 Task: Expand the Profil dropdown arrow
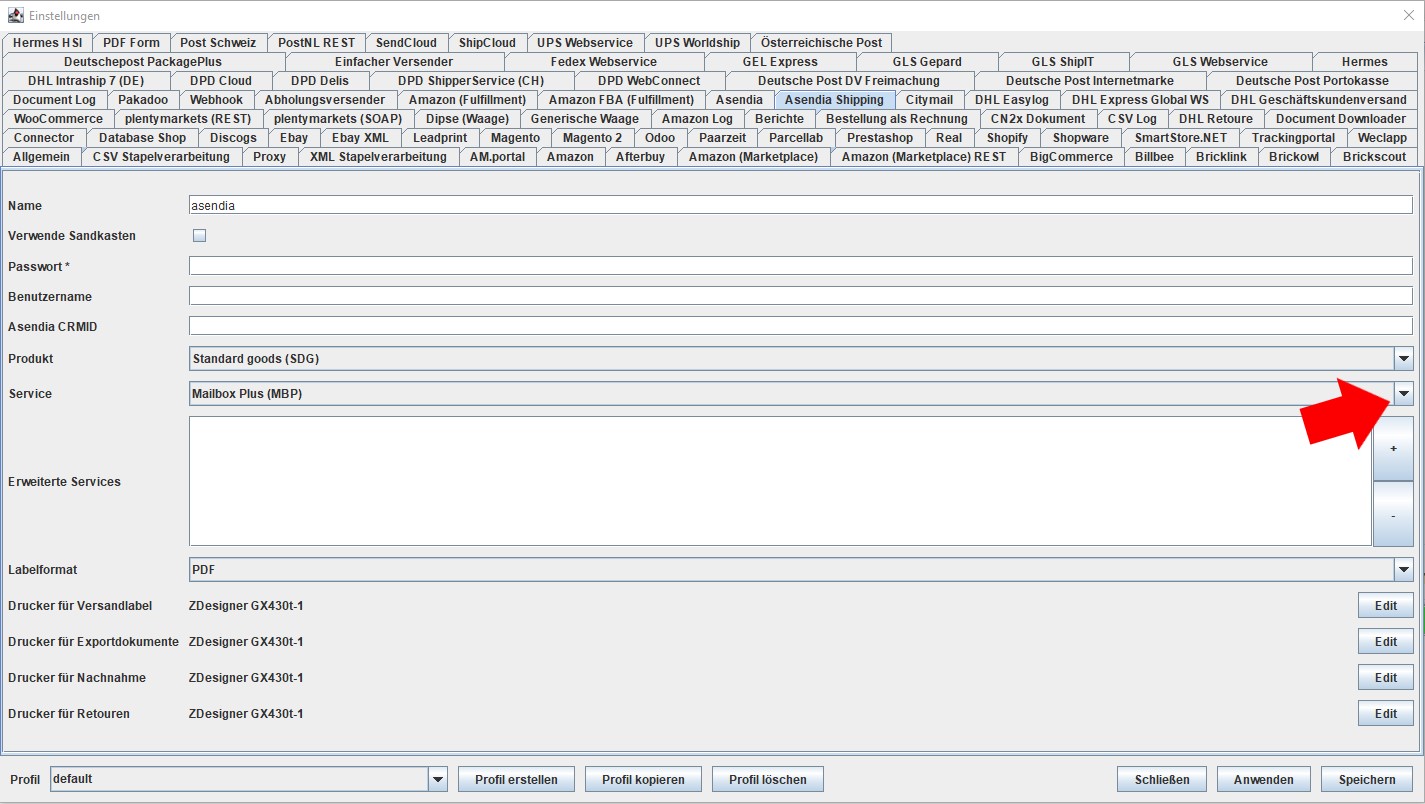(x=438, y=779)
